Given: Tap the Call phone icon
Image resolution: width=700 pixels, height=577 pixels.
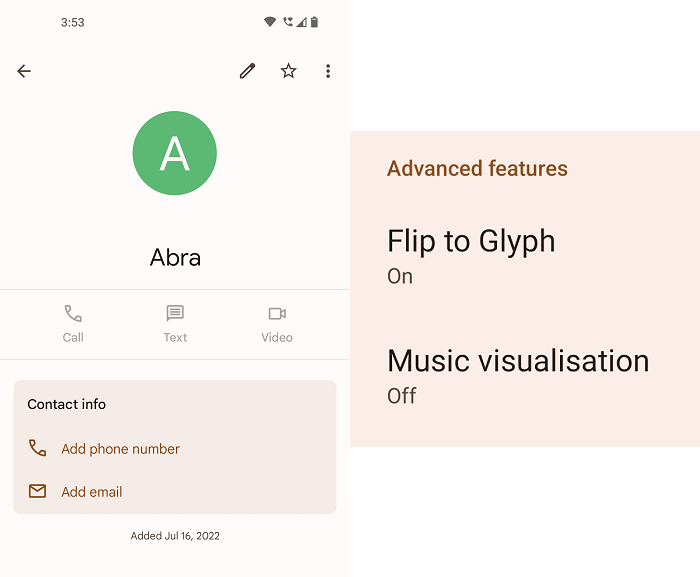Looking at the screenshot, I should tap(73, 314).
